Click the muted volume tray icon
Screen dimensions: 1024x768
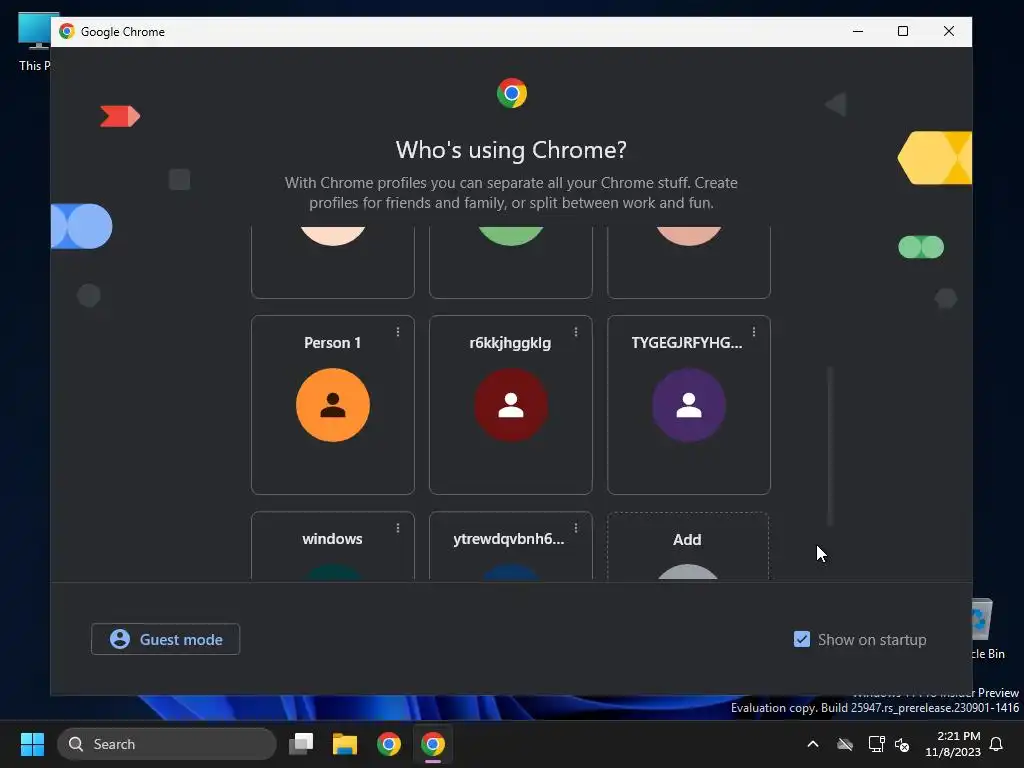tap(902, 744)
